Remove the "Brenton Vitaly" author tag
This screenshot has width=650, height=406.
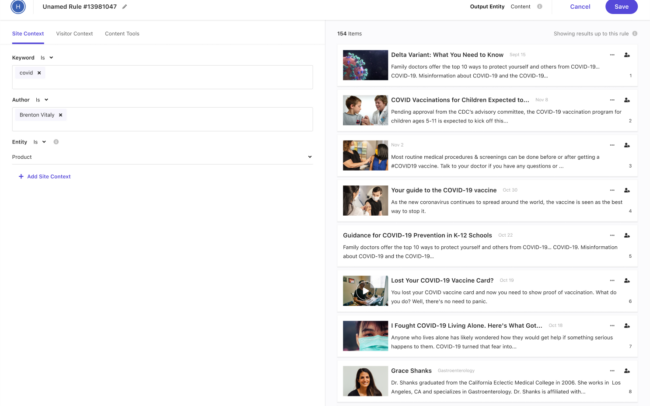(x=61, y=115)
